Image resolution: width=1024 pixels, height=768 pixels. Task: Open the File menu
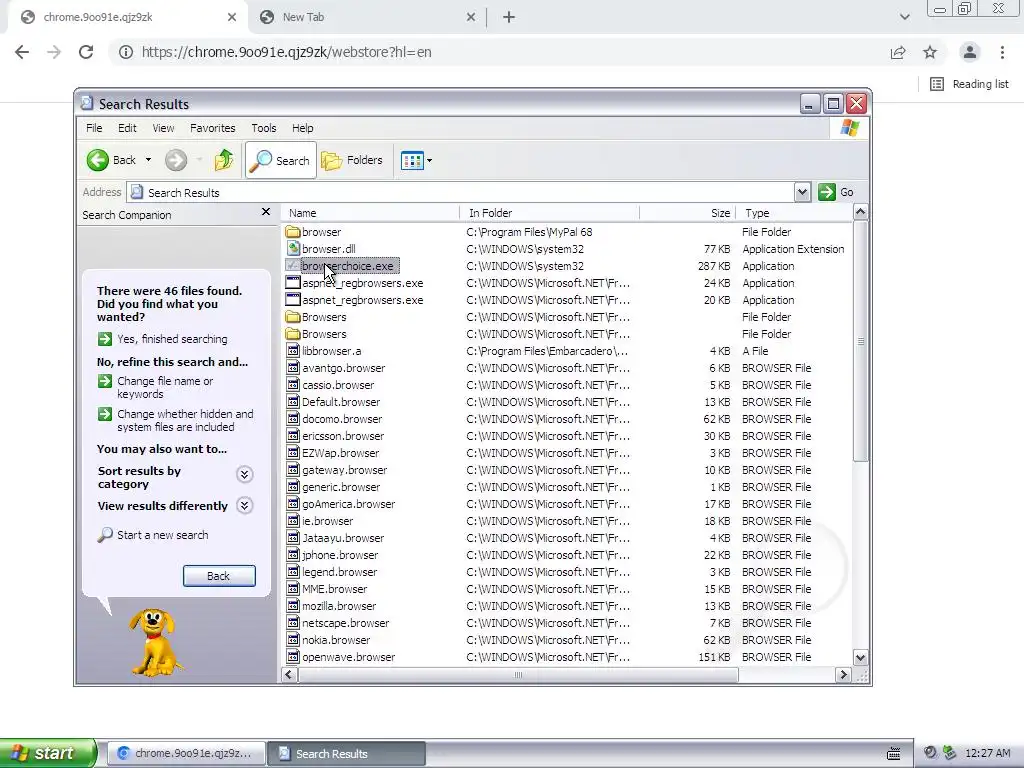pyautogui.click(x=94, y=128)
